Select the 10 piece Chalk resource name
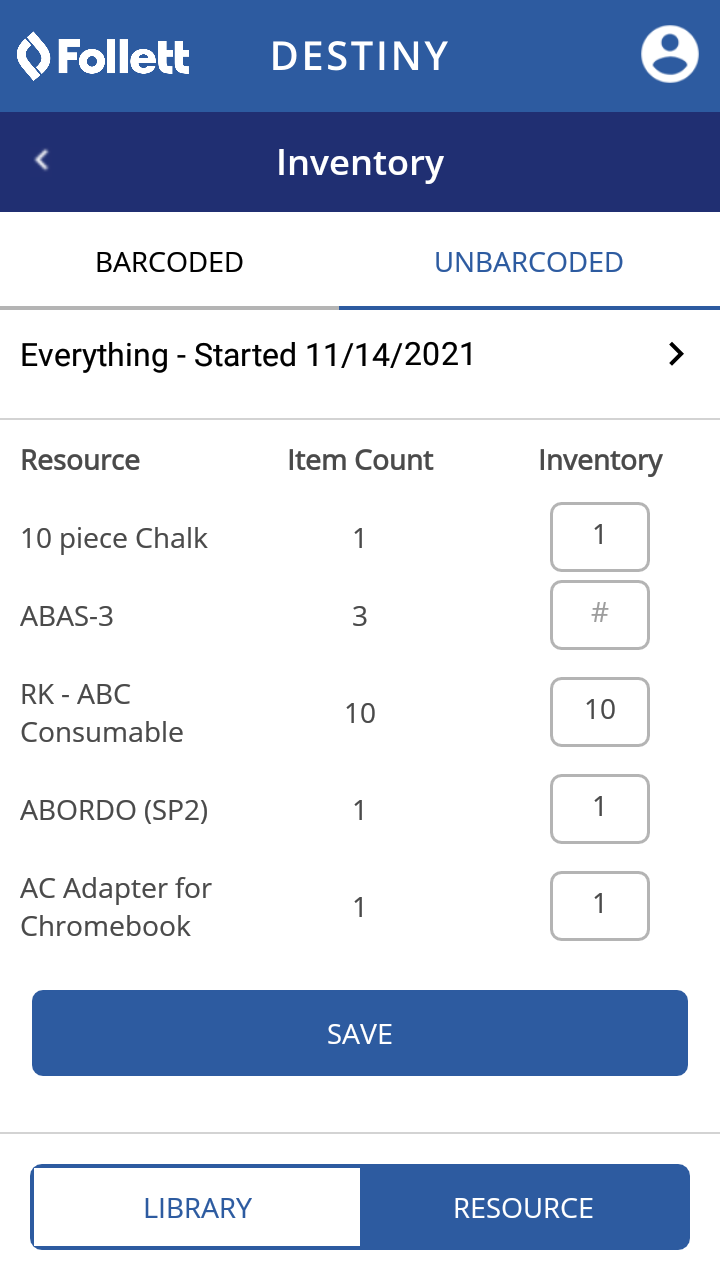This screenshot has height=1280, width=720. coord(114,538)
